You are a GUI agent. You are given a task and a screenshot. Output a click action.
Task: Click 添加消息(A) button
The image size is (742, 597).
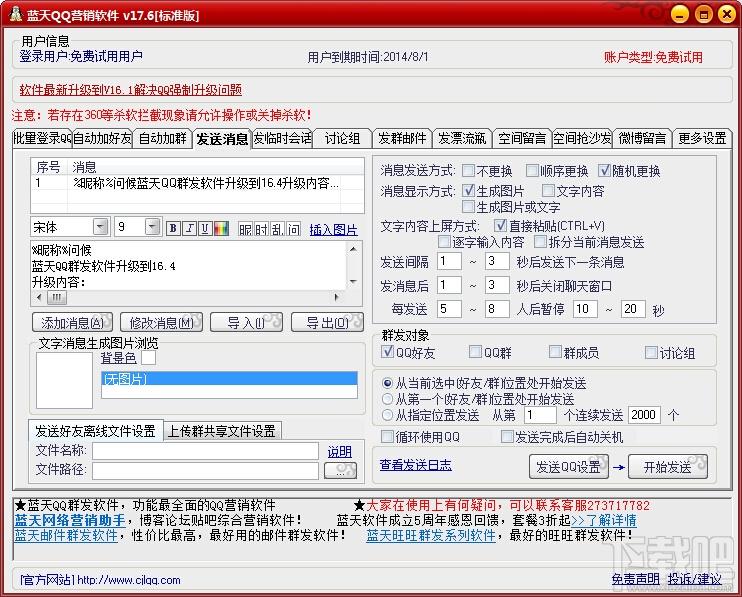click(x=72, y=323)
